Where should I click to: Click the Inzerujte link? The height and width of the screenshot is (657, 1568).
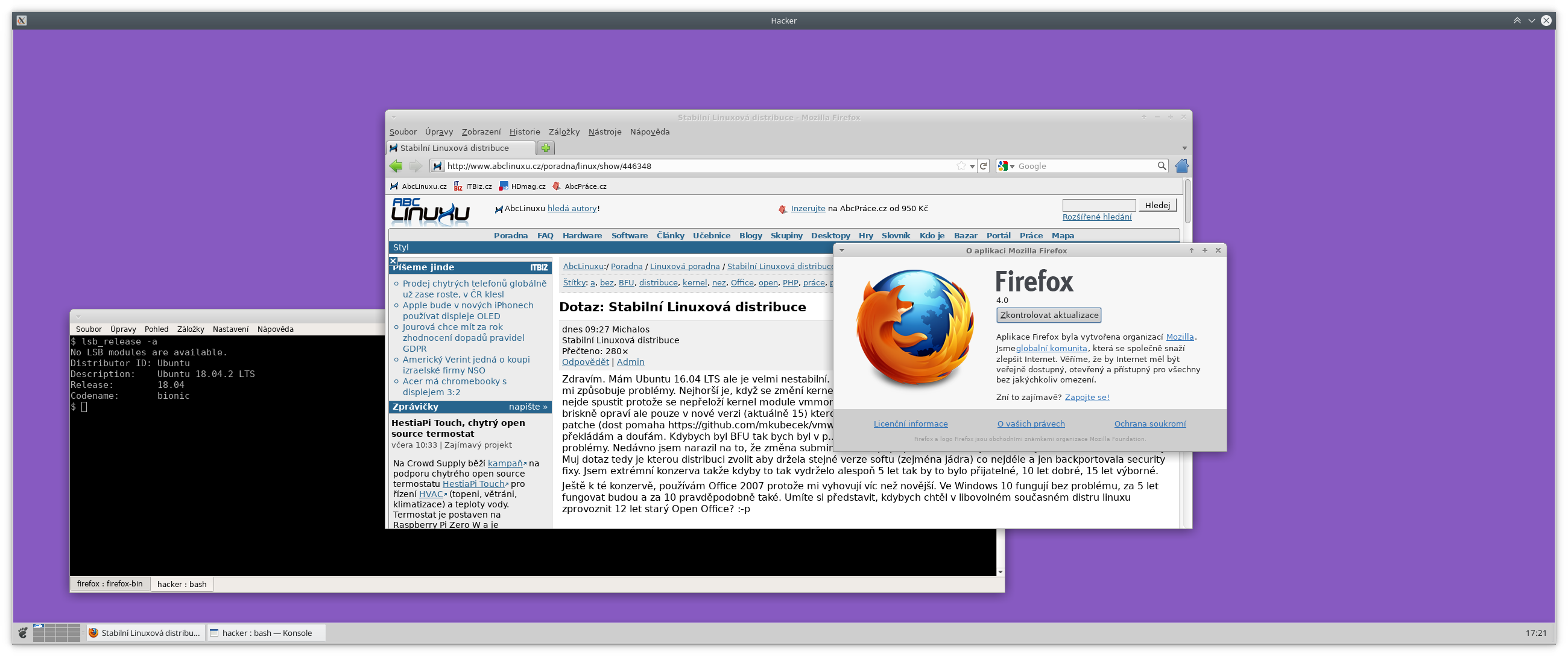pos(808,208)
